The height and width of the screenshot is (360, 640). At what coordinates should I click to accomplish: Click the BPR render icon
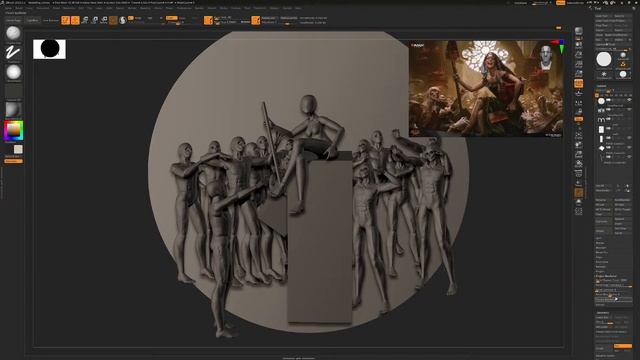click(x=578, y=31)
